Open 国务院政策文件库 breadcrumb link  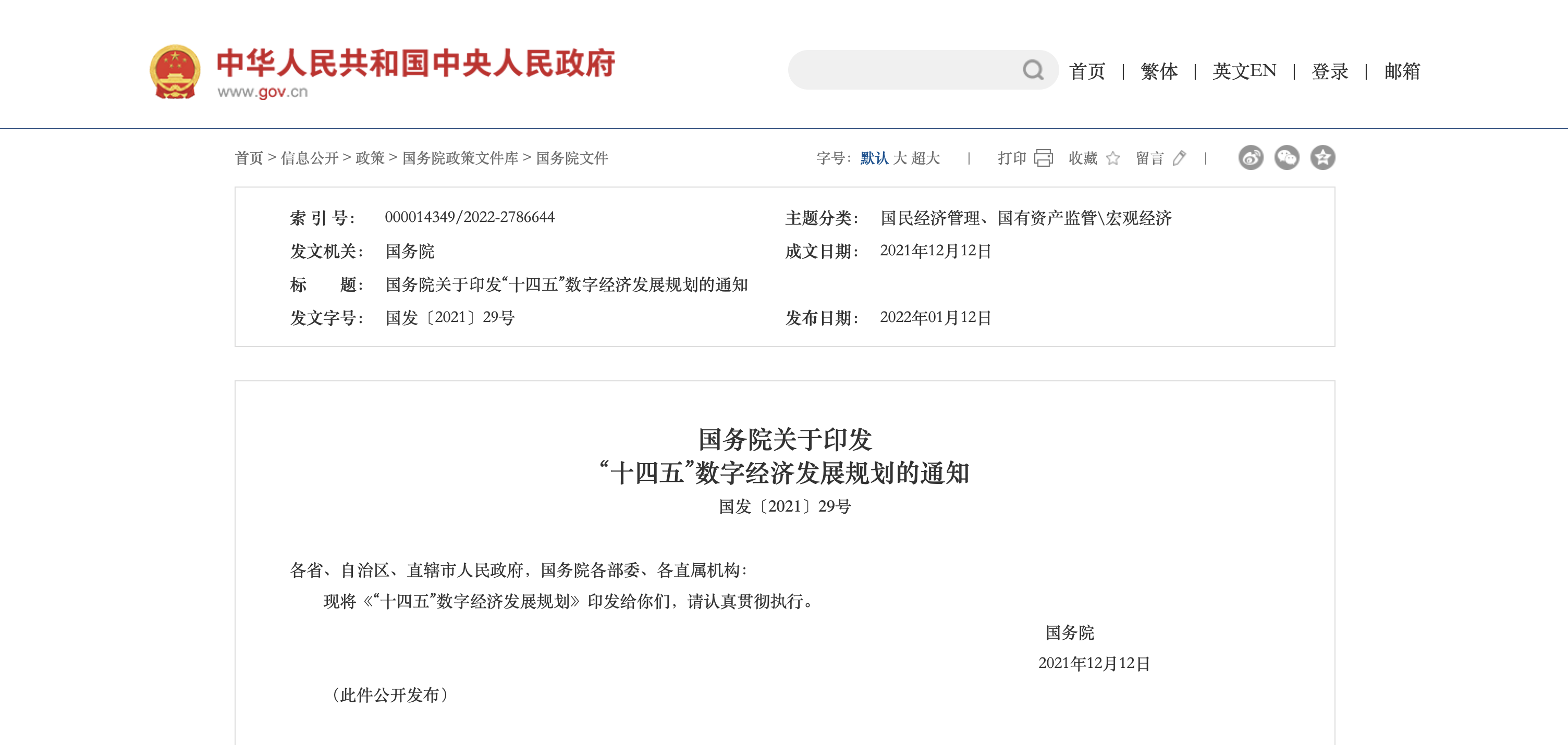click(x=460, y=158)
